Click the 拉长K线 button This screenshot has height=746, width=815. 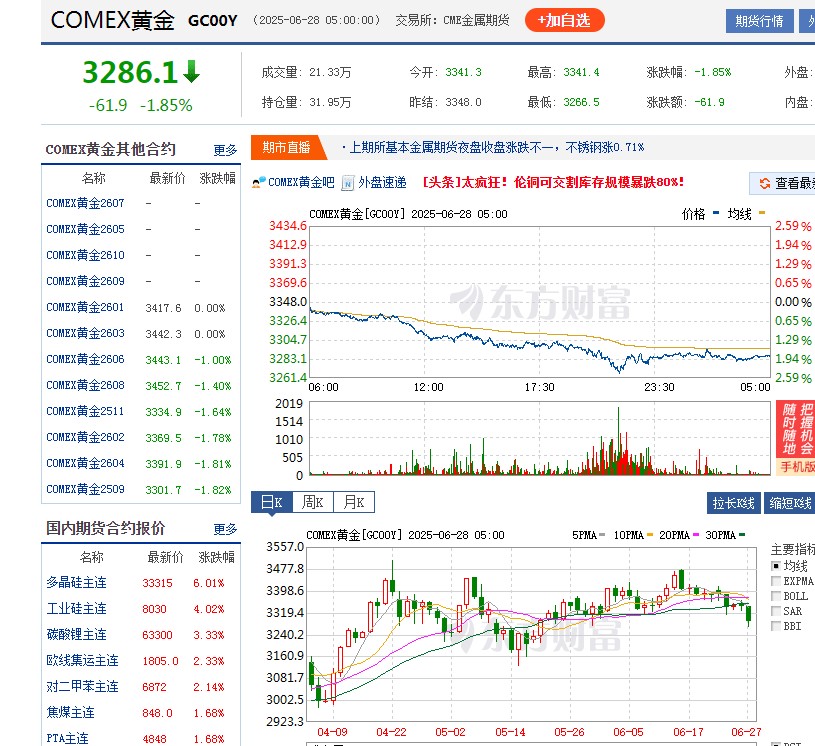733,503
